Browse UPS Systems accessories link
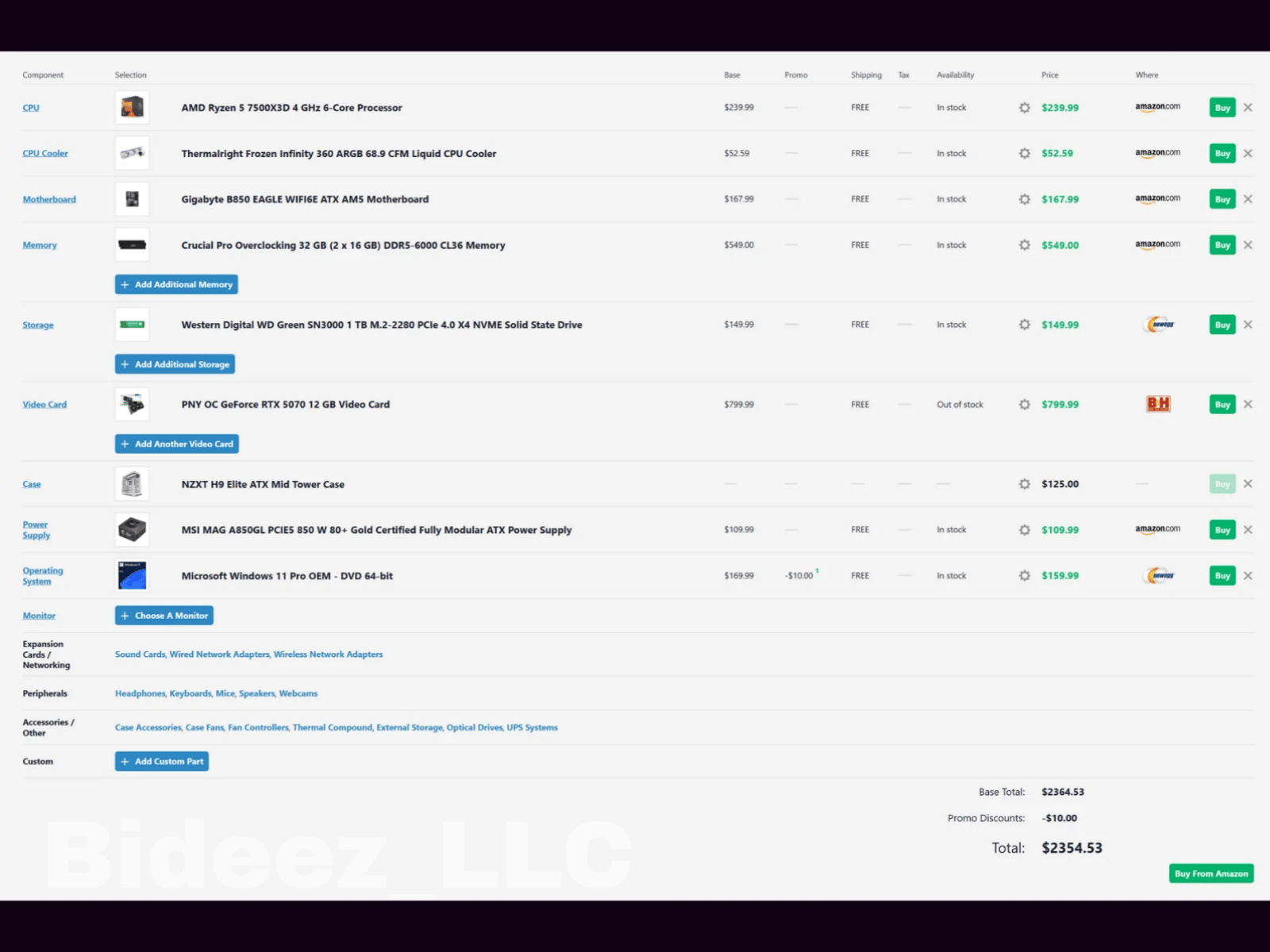 coord(533,727)
